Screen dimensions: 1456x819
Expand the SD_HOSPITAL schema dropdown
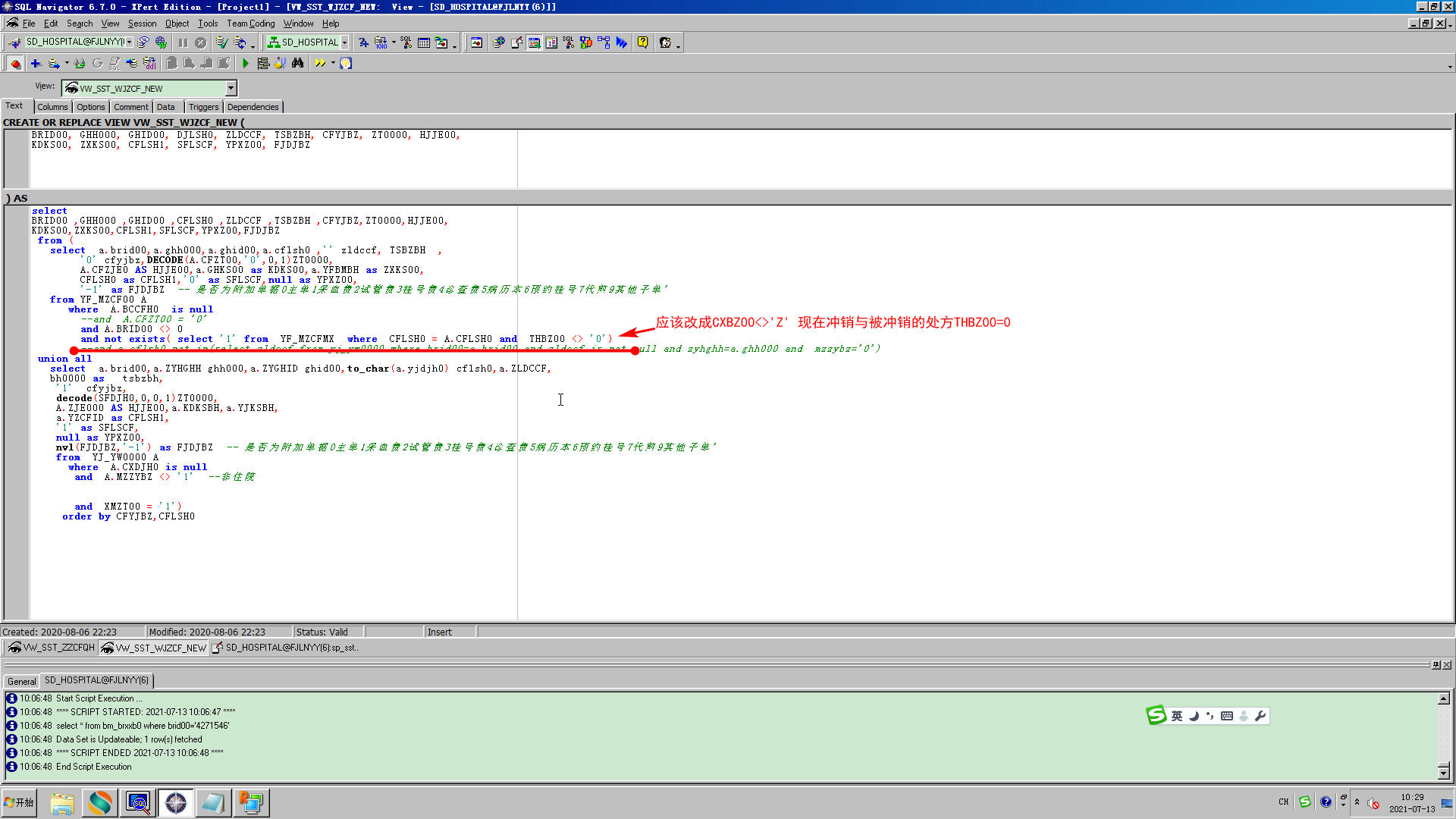[x=344, y=42]
